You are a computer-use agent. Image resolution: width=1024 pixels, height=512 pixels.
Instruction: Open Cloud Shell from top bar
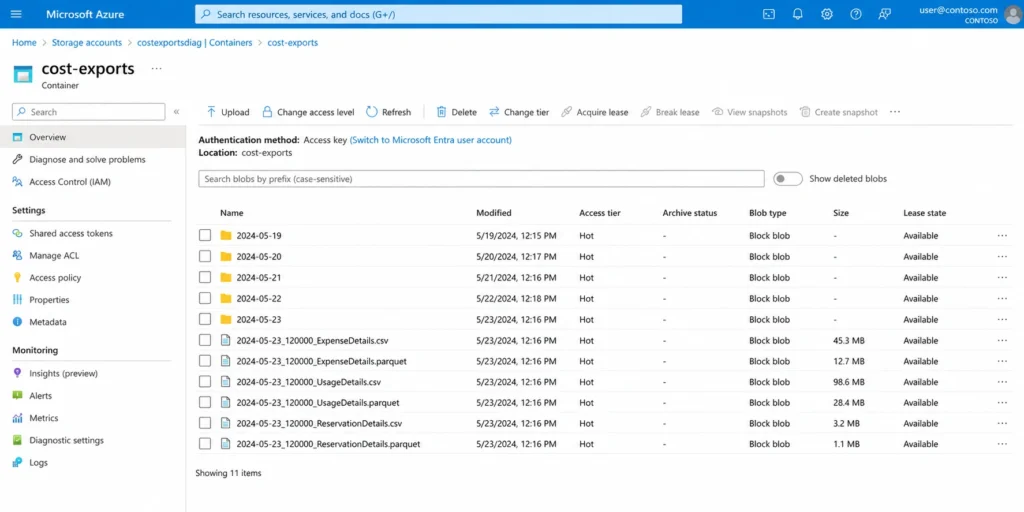(769, 14)
